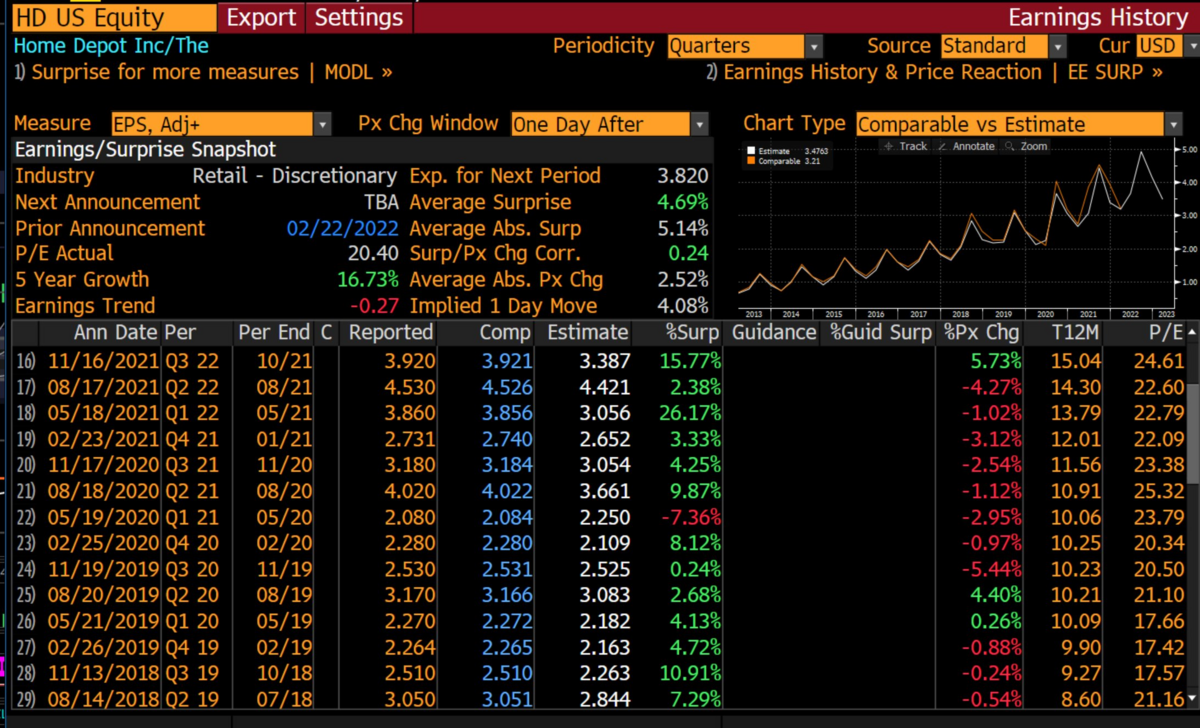Open the Chart Type dropdown arrow
Image resolution: width=1200 pixels, height=728 pixels.
click(x=1173, y=125)
